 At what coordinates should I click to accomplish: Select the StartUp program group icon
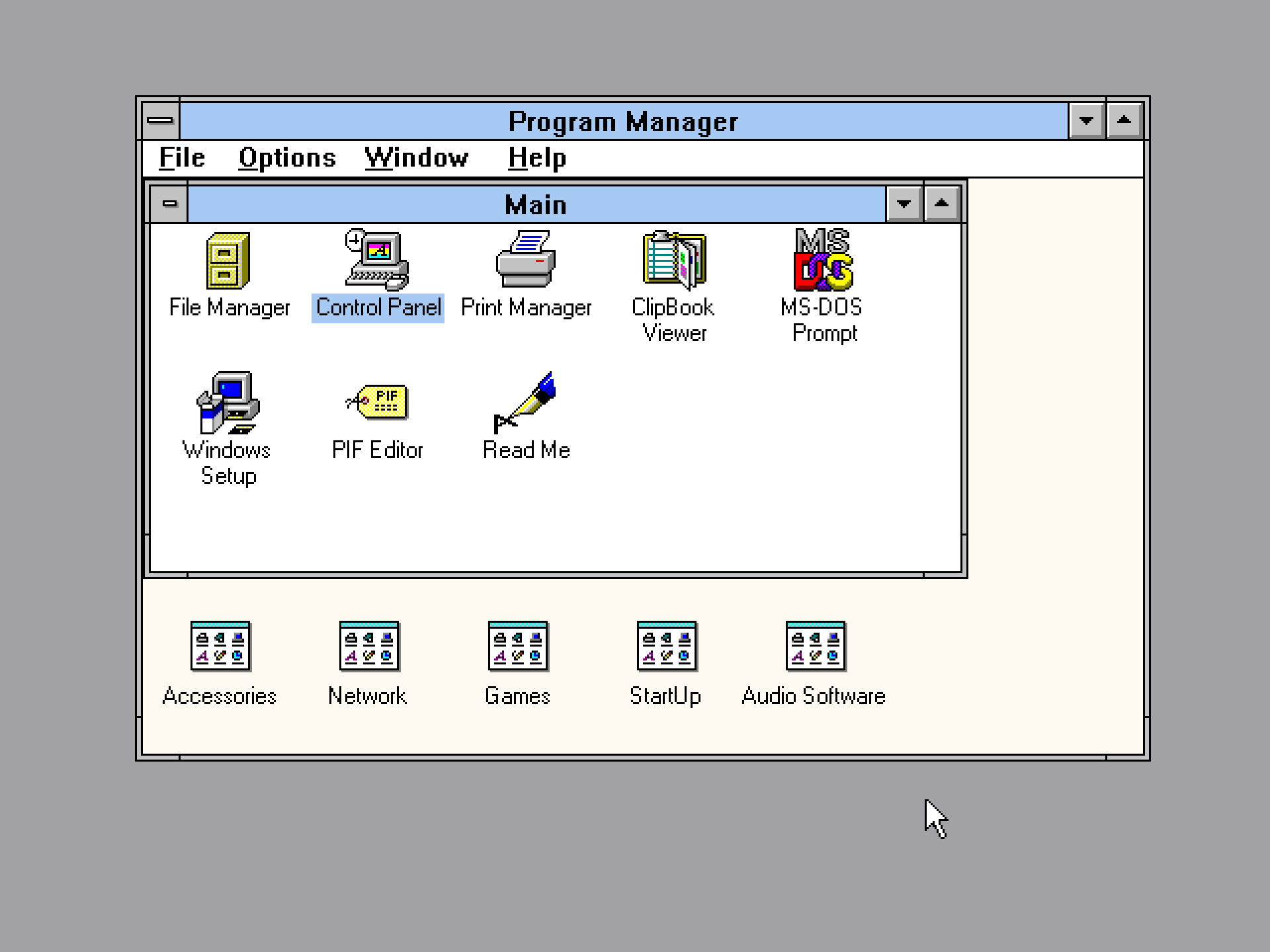pyautogui.click(x=667, y=646)
